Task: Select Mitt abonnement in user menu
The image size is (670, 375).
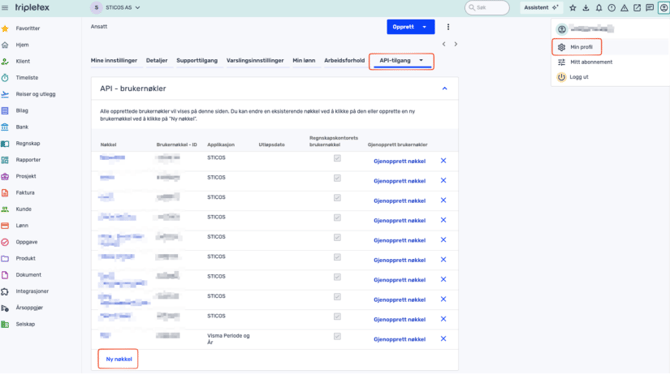Action: pyautogui.click(x=591, y=62)
